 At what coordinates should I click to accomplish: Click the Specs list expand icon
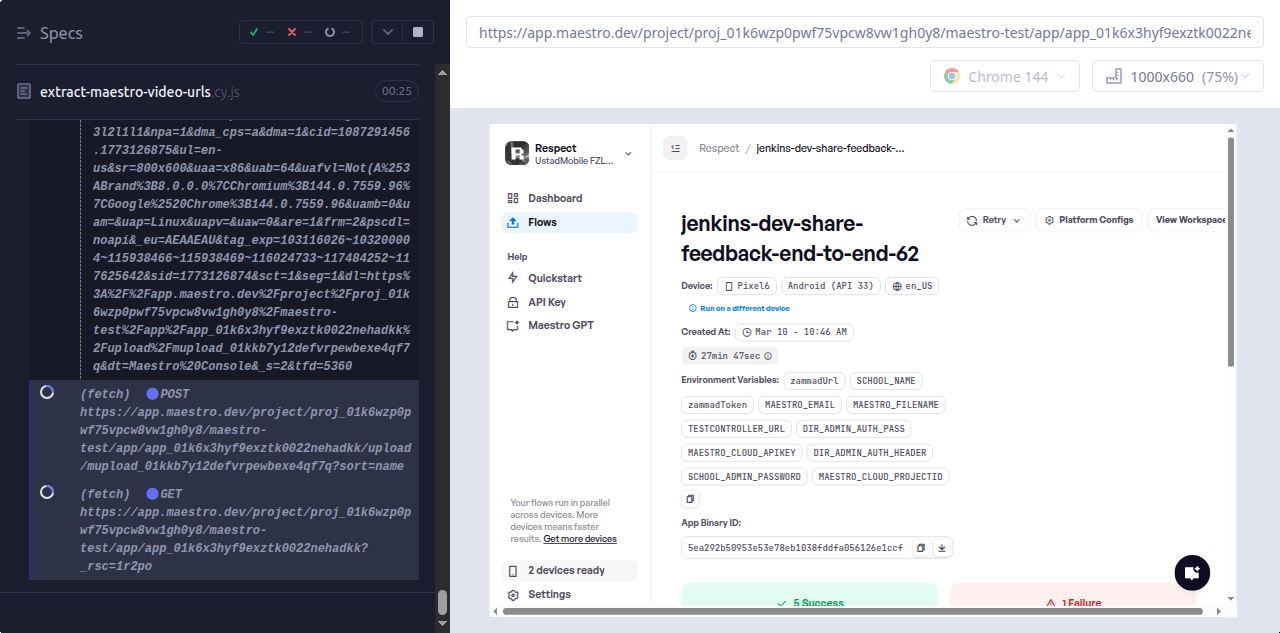[x=25, y=33]
